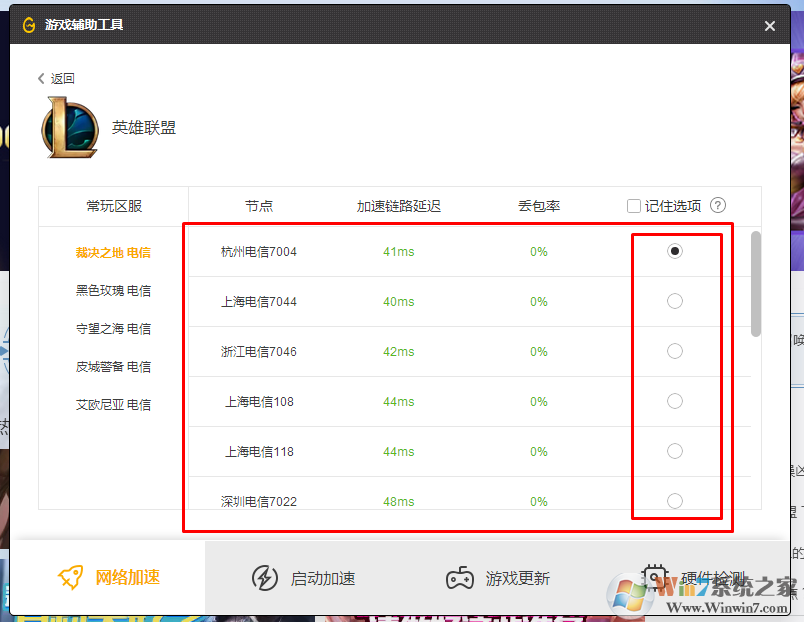Click the 常玩区服 column header
Image resolution: width=804 pixels, height=622 pixels.
pyautogui.click(x=114, y=206)
